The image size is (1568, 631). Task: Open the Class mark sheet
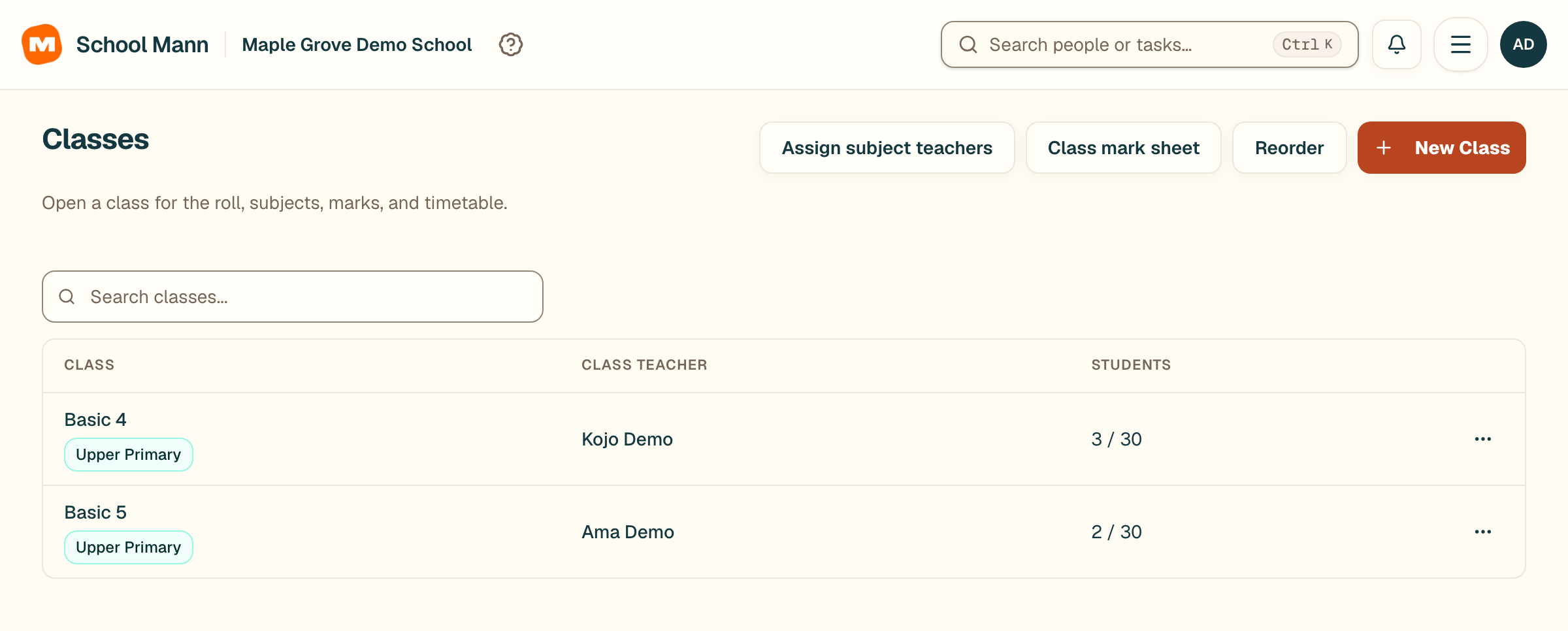(1123, 148)
